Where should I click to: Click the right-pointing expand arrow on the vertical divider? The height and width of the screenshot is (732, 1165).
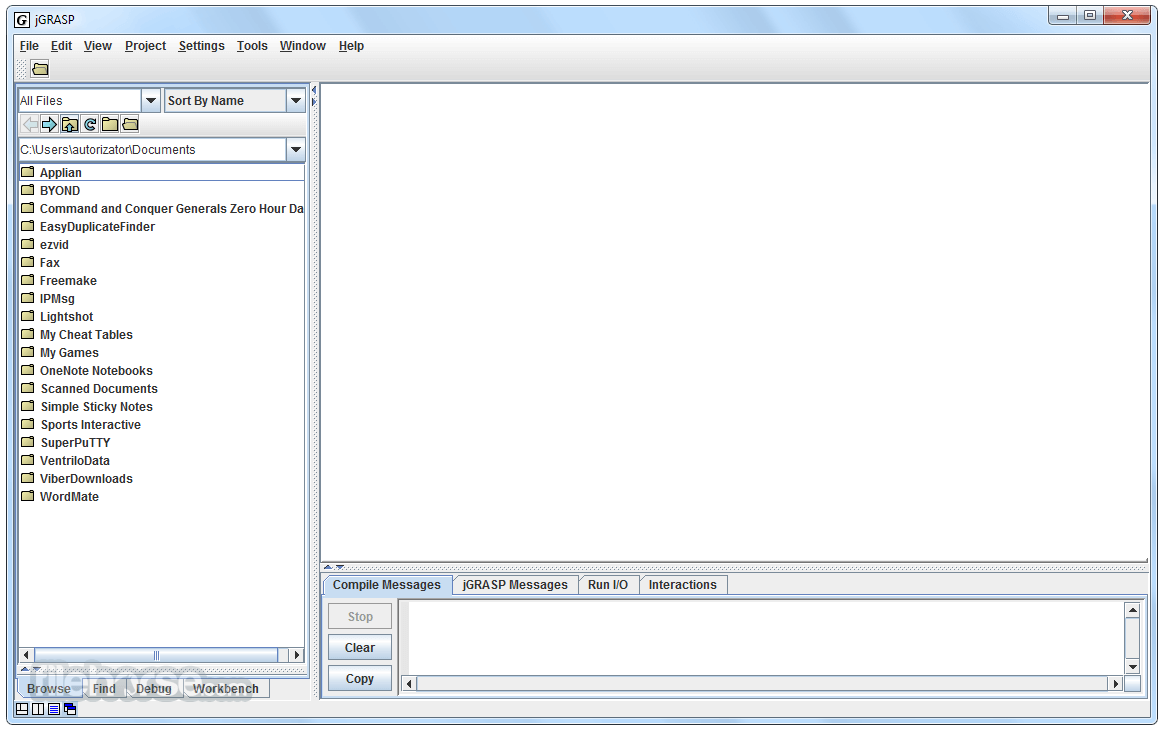314,102
